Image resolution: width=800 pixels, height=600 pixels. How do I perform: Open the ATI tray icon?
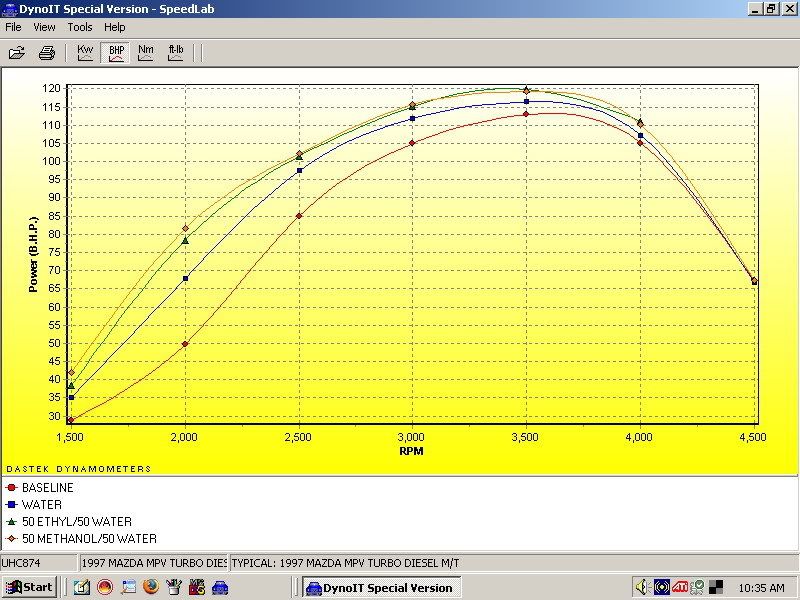click(x=680, y=587)
